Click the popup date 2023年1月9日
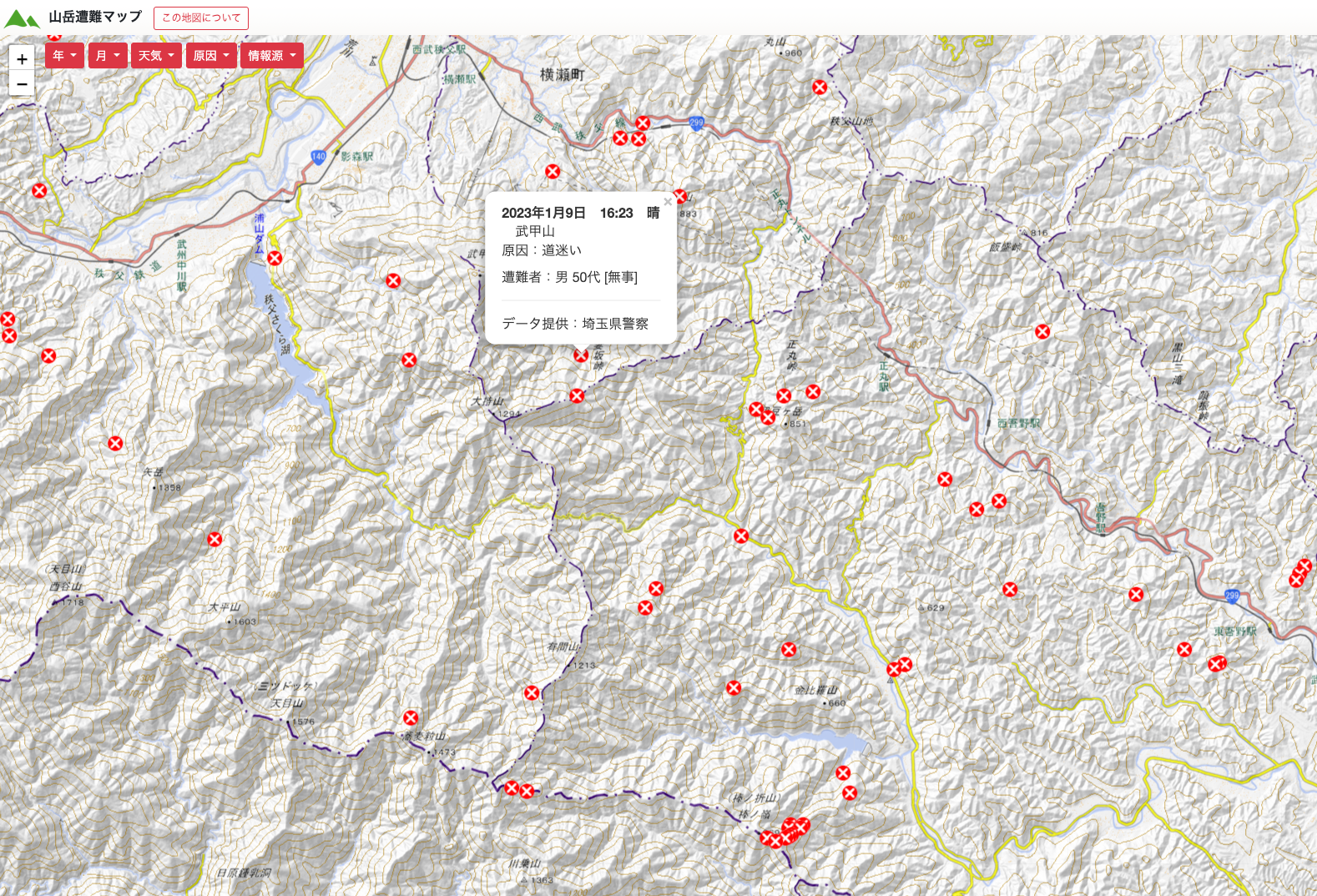The height and width of the screenshot is (896, 1317). point(543,214)
